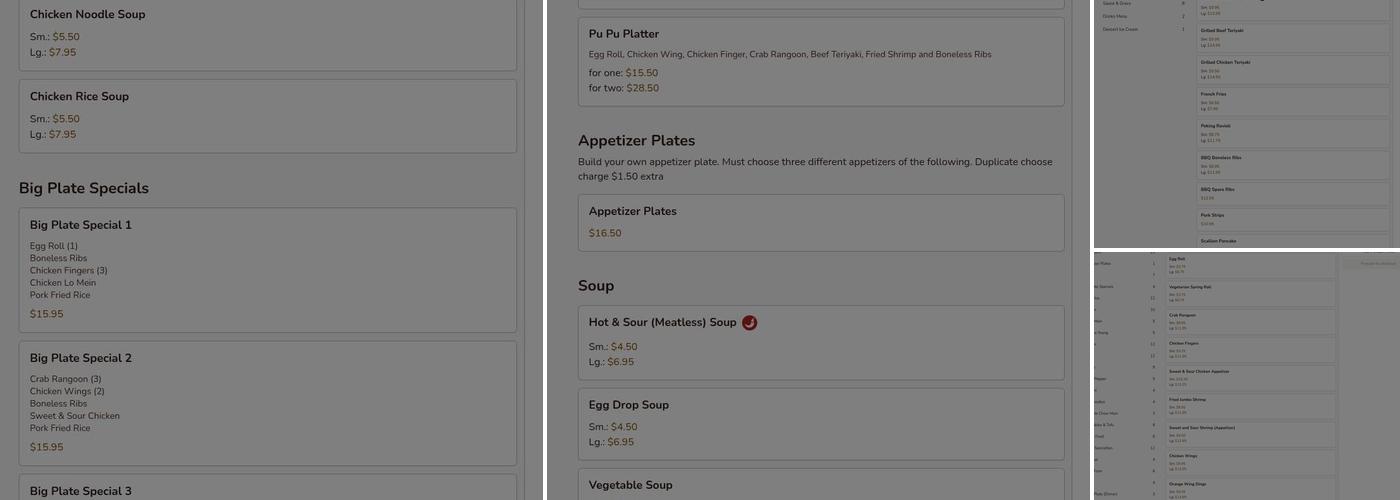This screenshot has width=1400, height=500.
Task: Open the Big Plate Special 3 item
Action: pyautogui.click(x=267, y=490)
